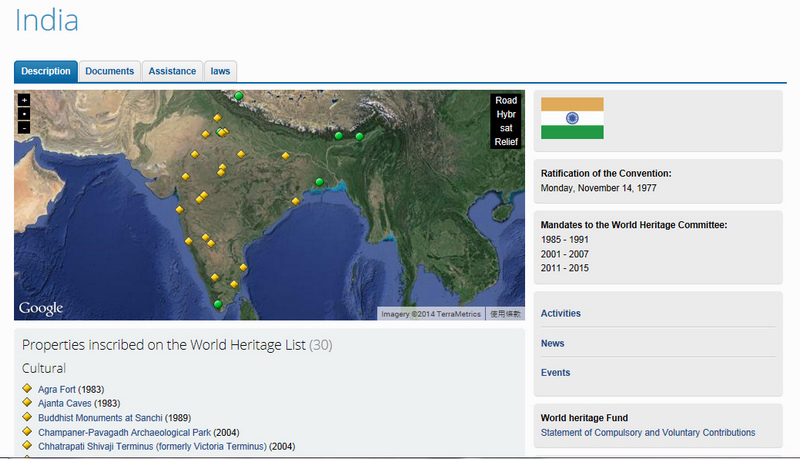Open the Events link
This screenshot has width=800, height=459.
click(556, 372)
